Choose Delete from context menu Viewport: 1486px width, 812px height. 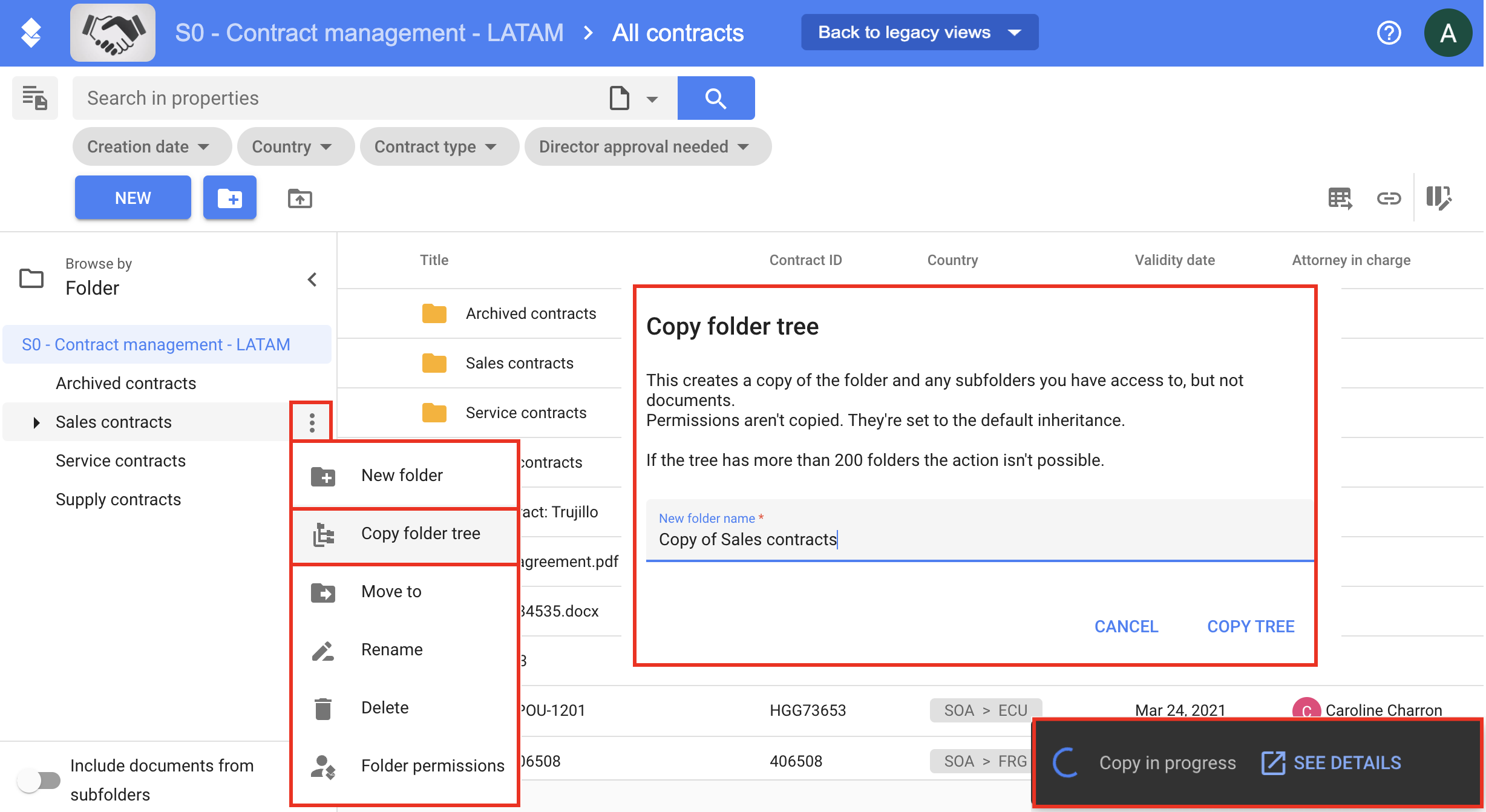click(x=404, y=708)
